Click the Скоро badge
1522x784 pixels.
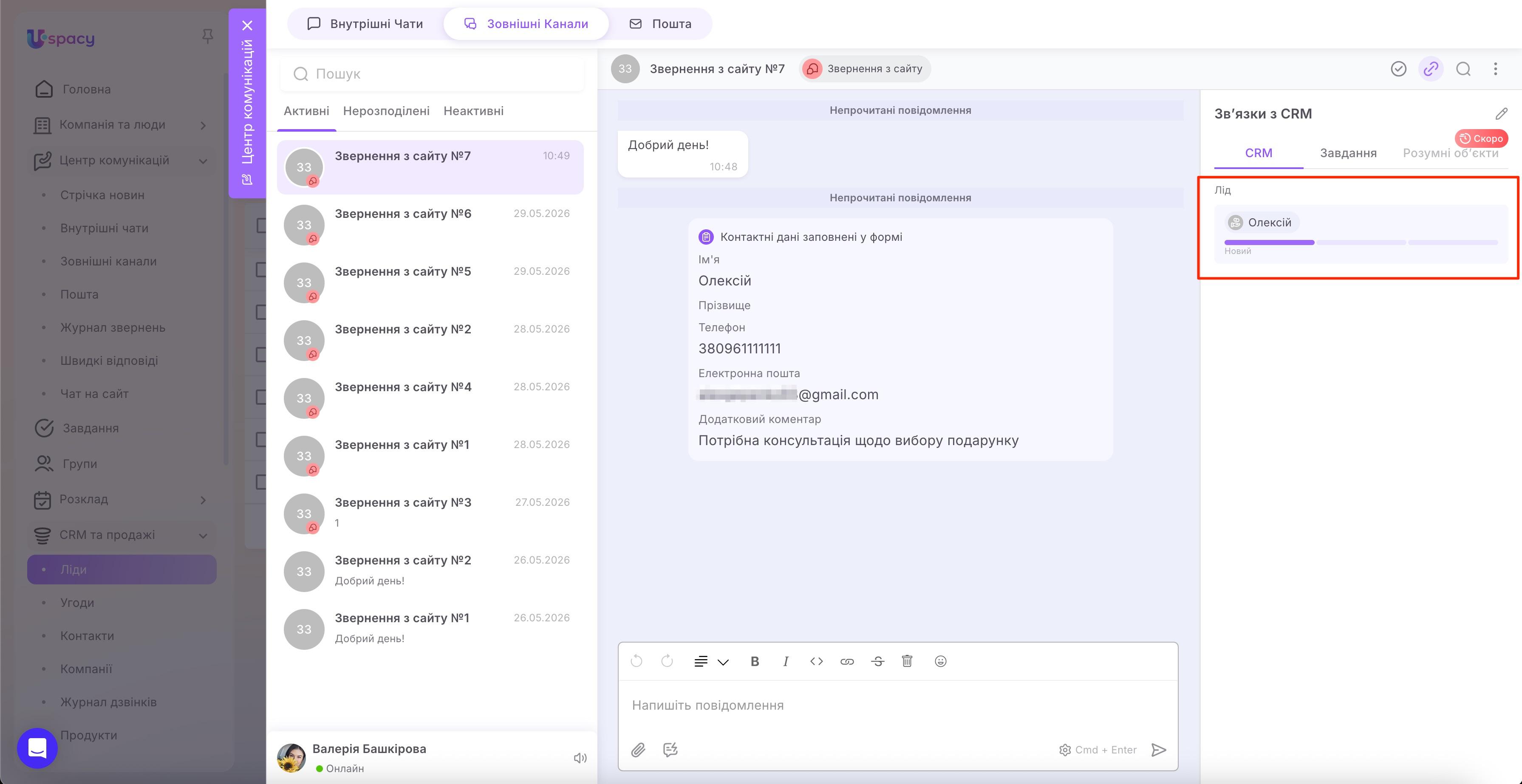point(1481,138)
